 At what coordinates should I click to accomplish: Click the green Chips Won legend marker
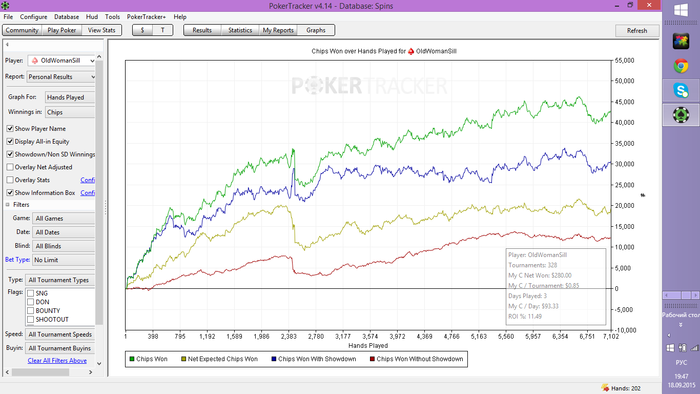(x=132, y=359)
